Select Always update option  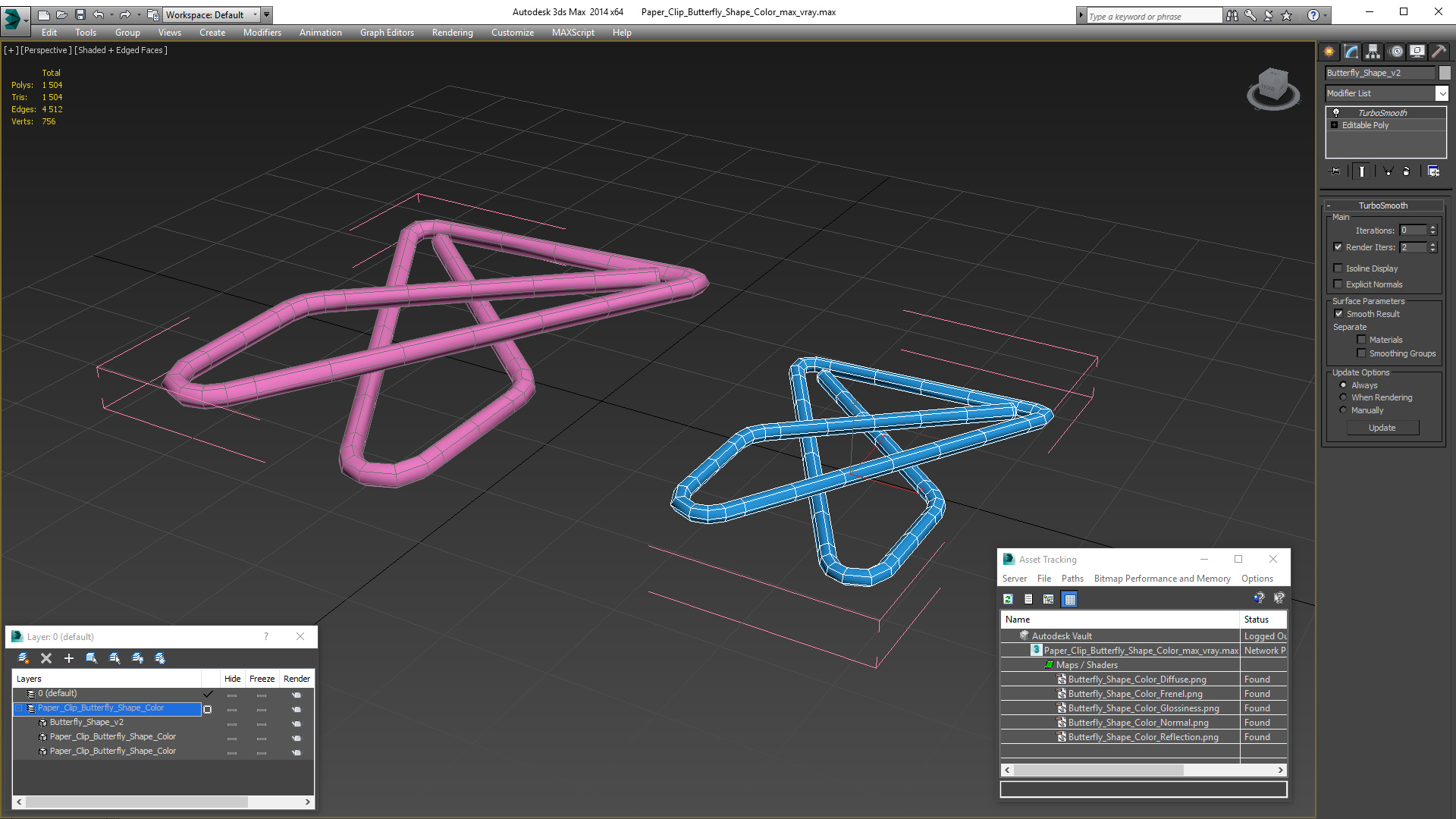pos(1343,385)
